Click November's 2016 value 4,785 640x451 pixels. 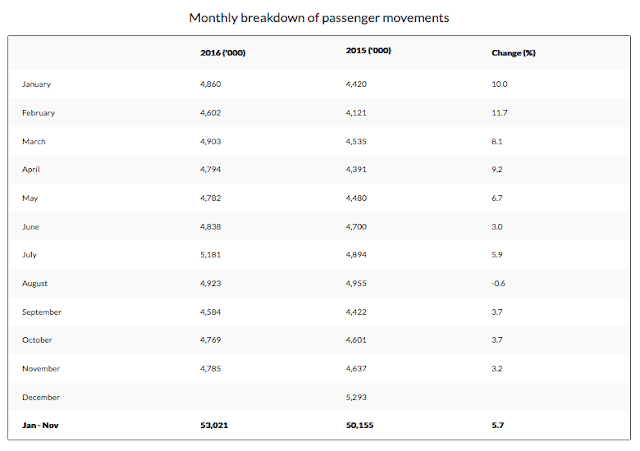click(x=211, y=369)
